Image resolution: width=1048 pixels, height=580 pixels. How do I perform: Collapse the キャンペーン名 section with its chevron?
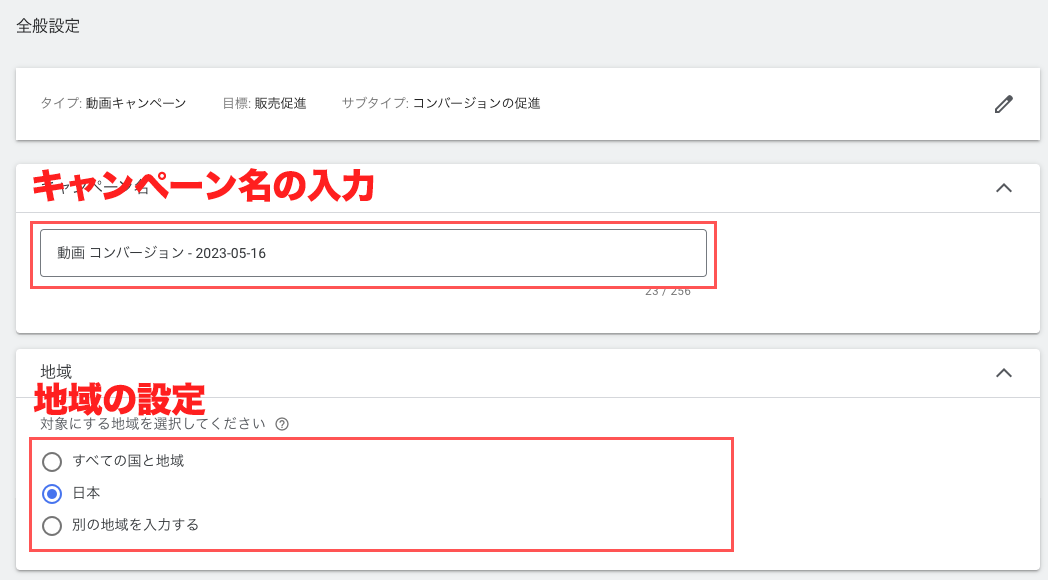[1004, 188]
